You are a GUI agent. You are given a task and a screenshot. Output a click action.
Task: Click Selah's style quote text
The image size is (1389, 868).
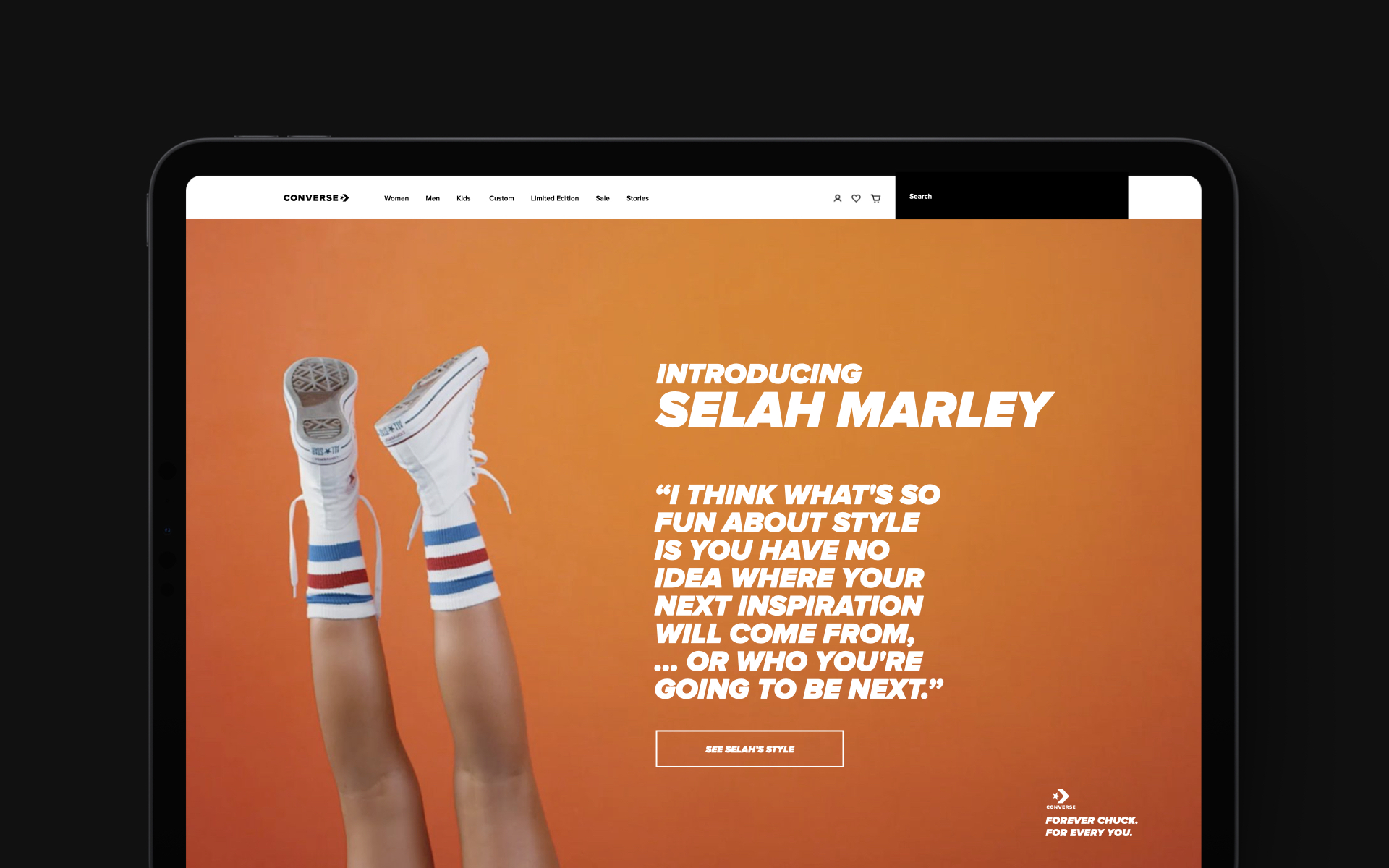click(799, 592)
